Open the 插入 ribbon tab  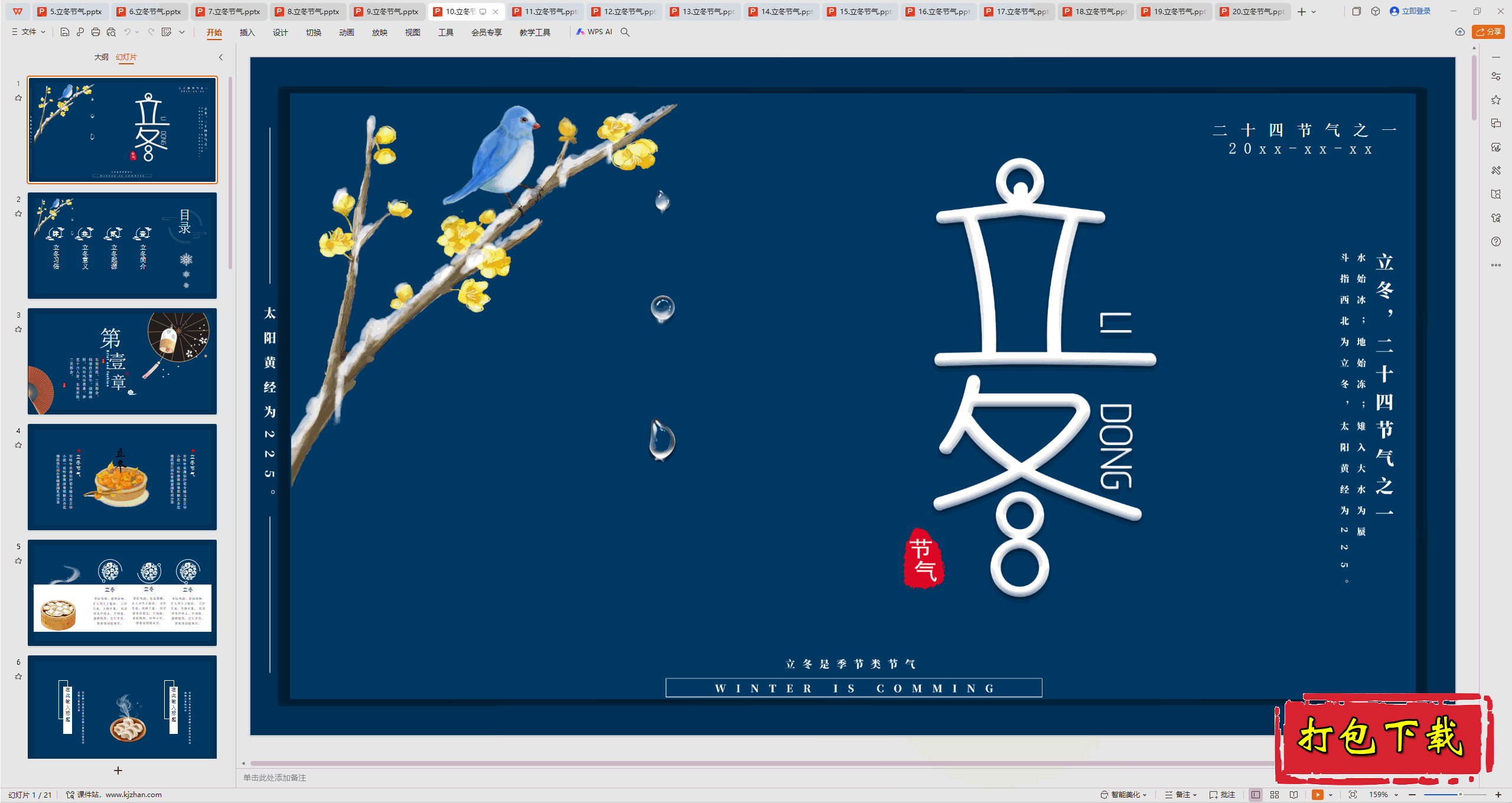[x=247, y=32]
